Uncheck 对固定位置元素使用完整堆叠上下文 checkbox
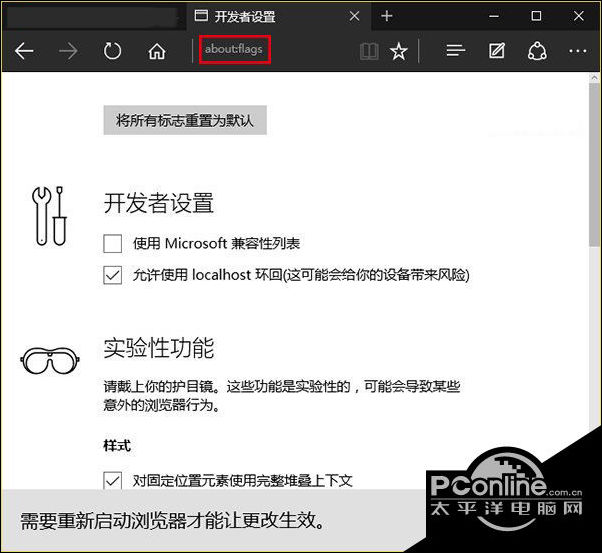The height and width of the screenshot is (553, 602). tap(112, 480)
